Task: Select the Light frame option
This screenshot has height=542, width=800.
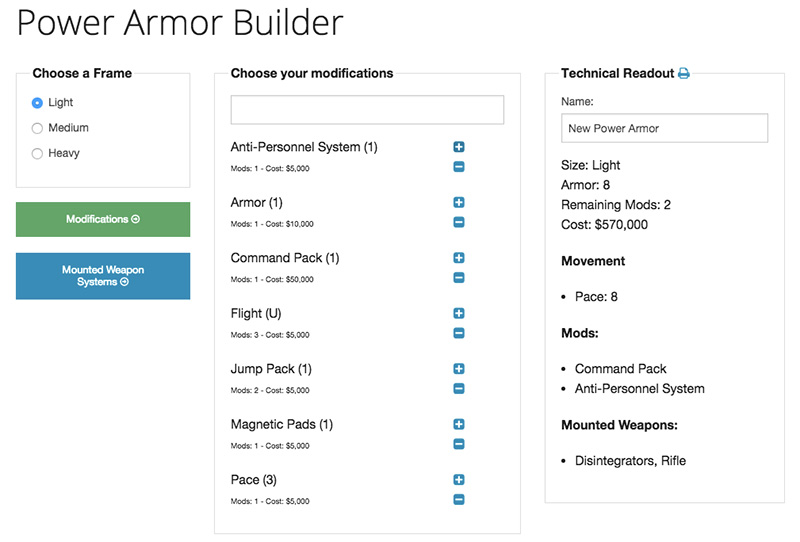Action: click(x=37, y=103)
